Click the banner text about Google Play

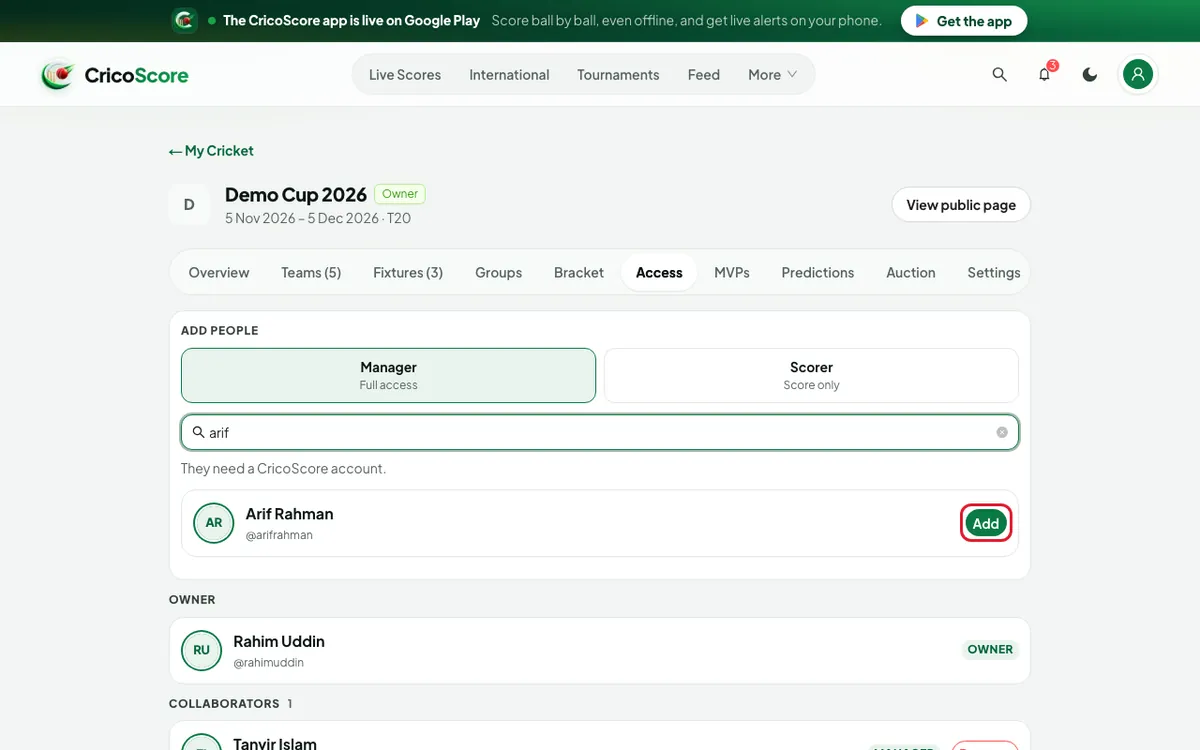(x=351, y=20)
